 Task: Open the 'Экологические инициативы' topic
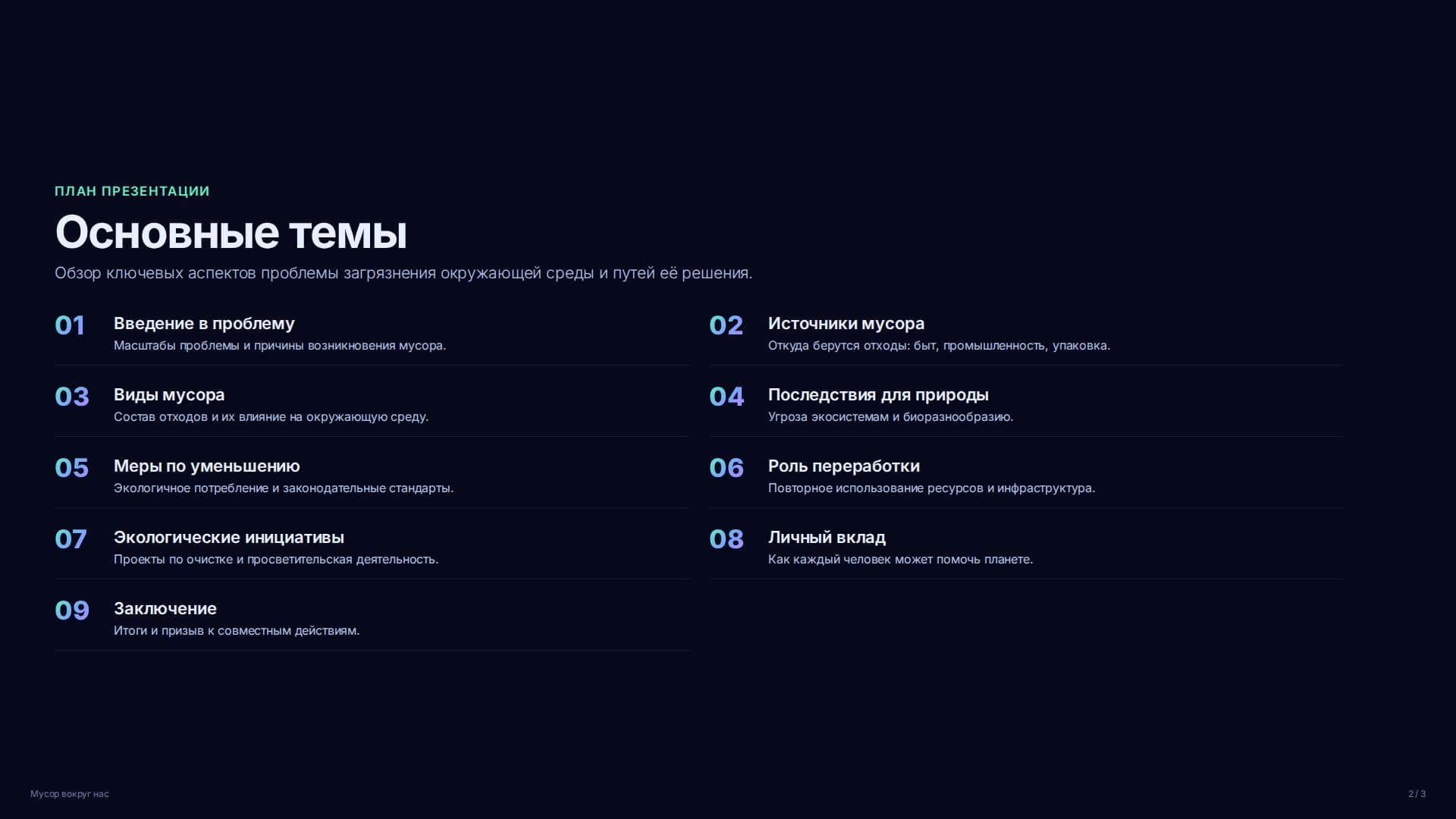tap(229, 537)
